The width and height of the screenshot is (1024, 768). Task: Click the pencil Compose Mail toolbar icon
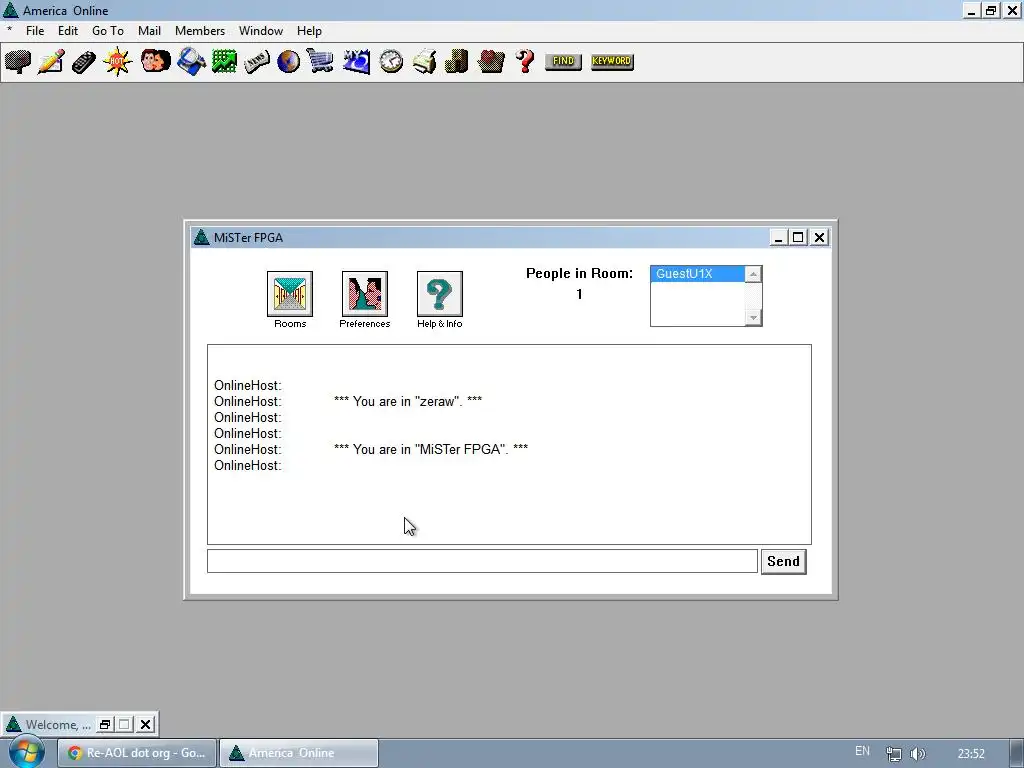coord(50,62)
